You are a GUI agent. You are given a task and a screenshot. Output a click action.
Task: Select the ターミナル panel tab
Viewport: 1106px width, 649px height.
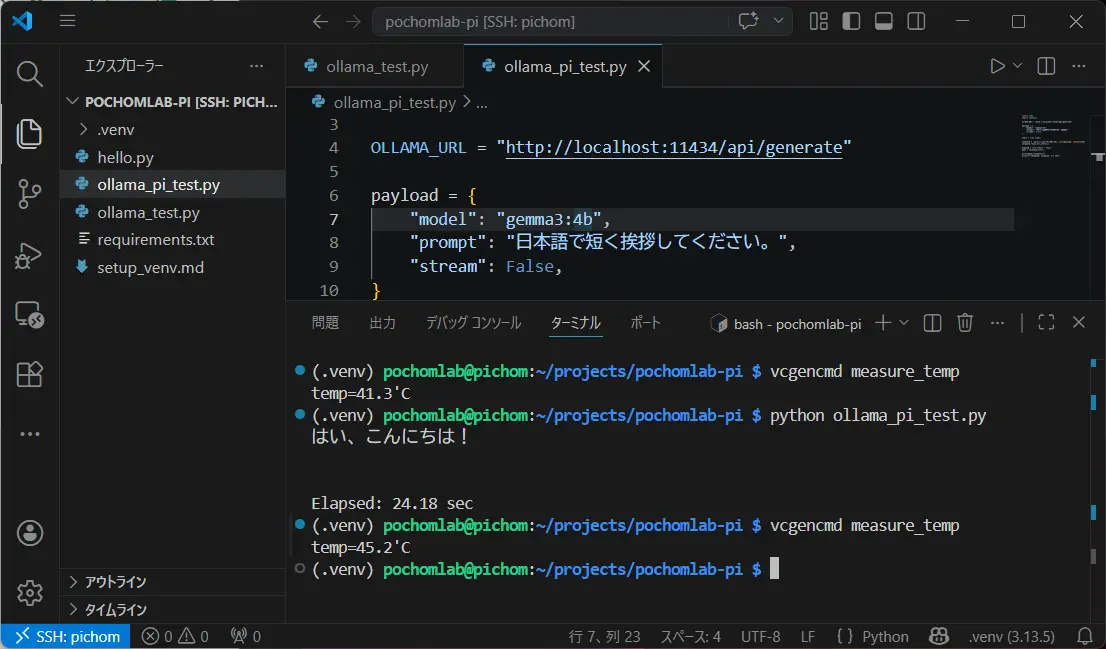point(576,322)
